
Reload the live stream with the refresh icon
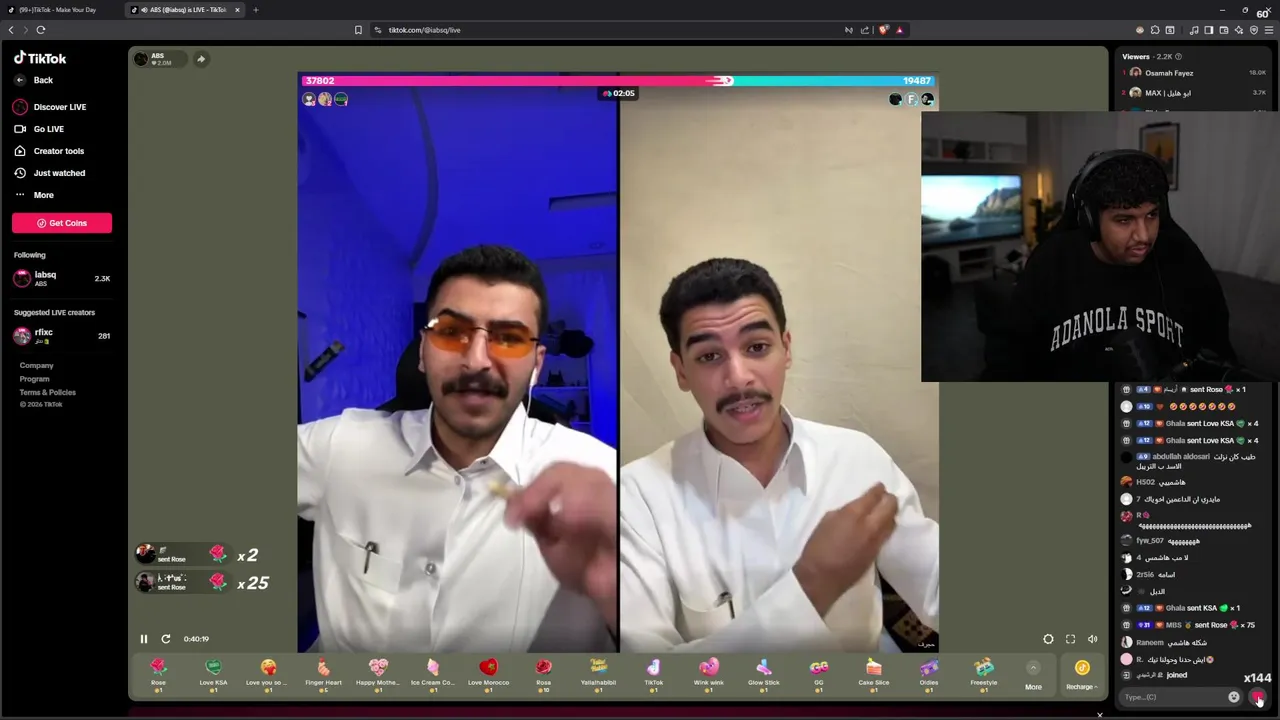click(x=166, y=639)
